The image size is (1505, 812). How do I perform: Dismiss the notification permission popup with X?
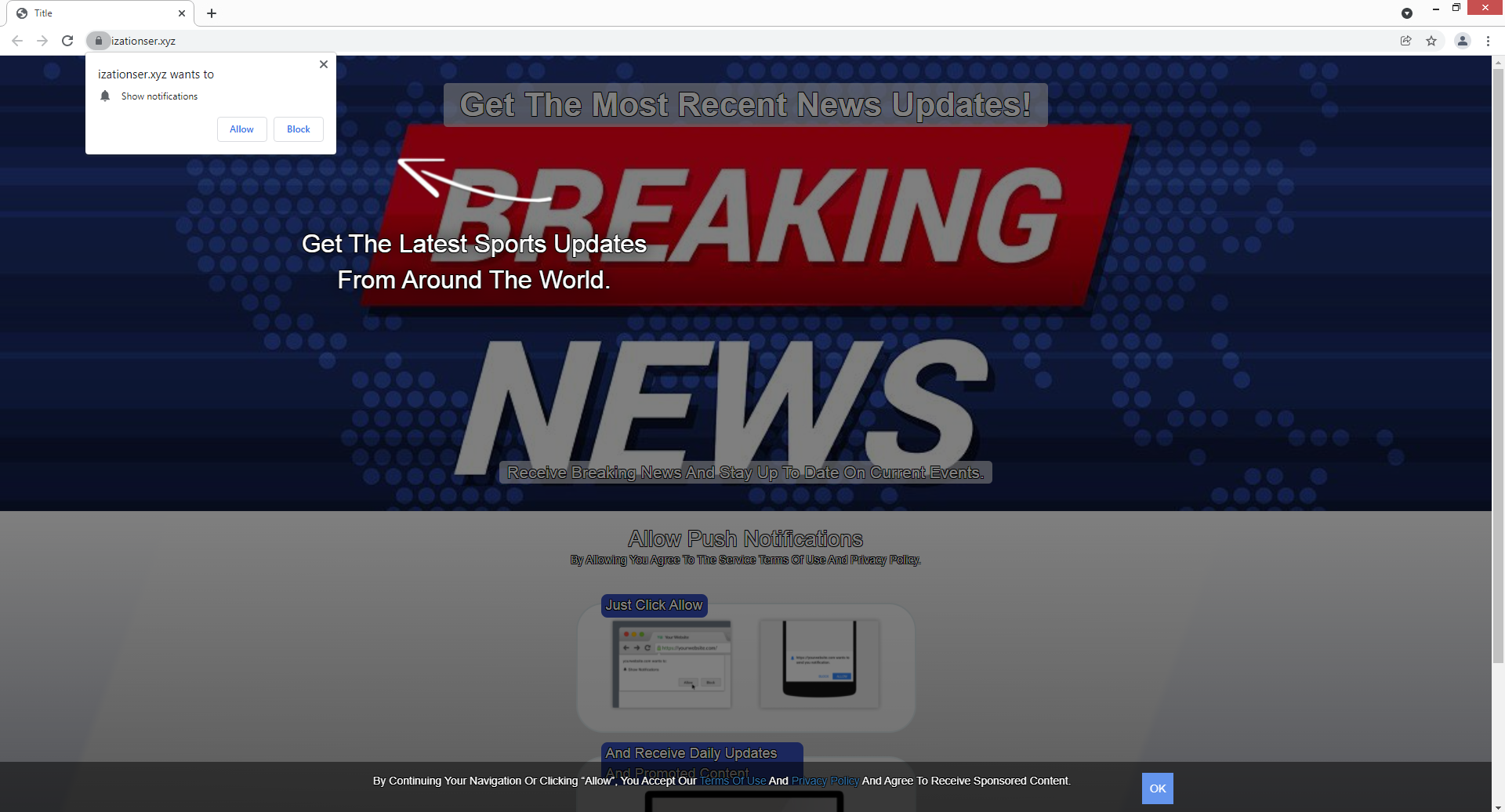(324, 64)
